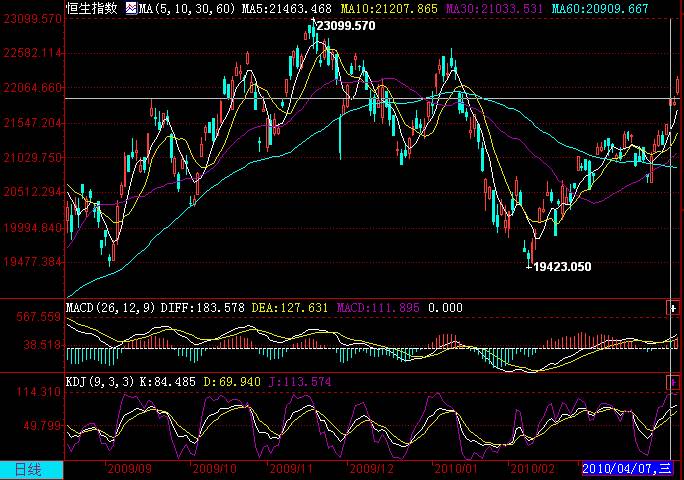
Task: Select the MA5:21463.468 readout
Action: click(287, 8)
